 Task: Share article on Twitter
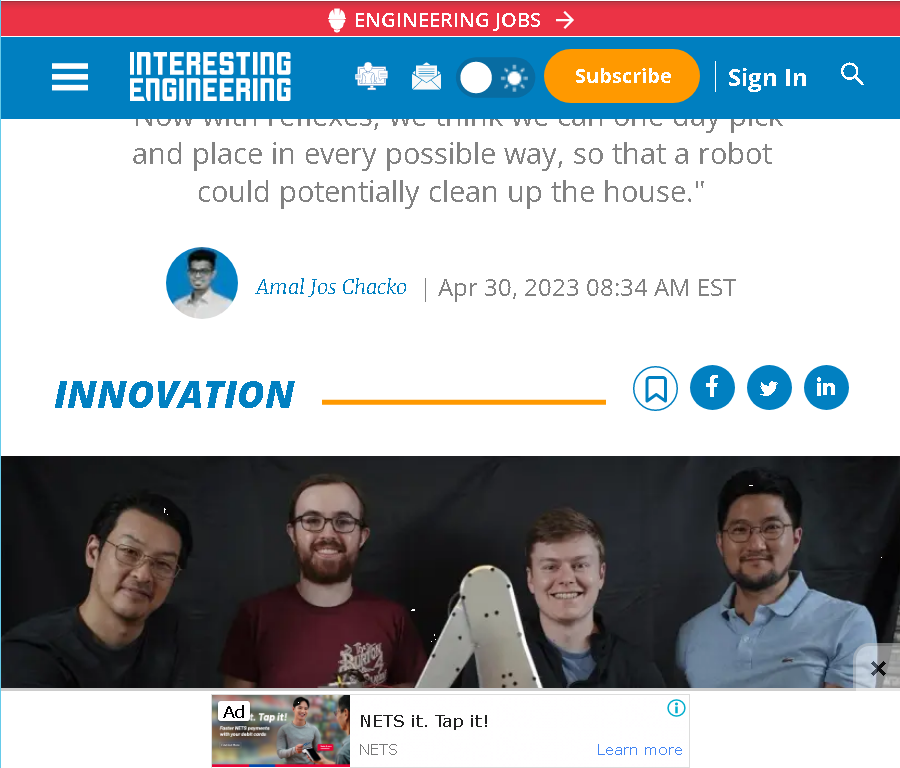coord(769,387)
